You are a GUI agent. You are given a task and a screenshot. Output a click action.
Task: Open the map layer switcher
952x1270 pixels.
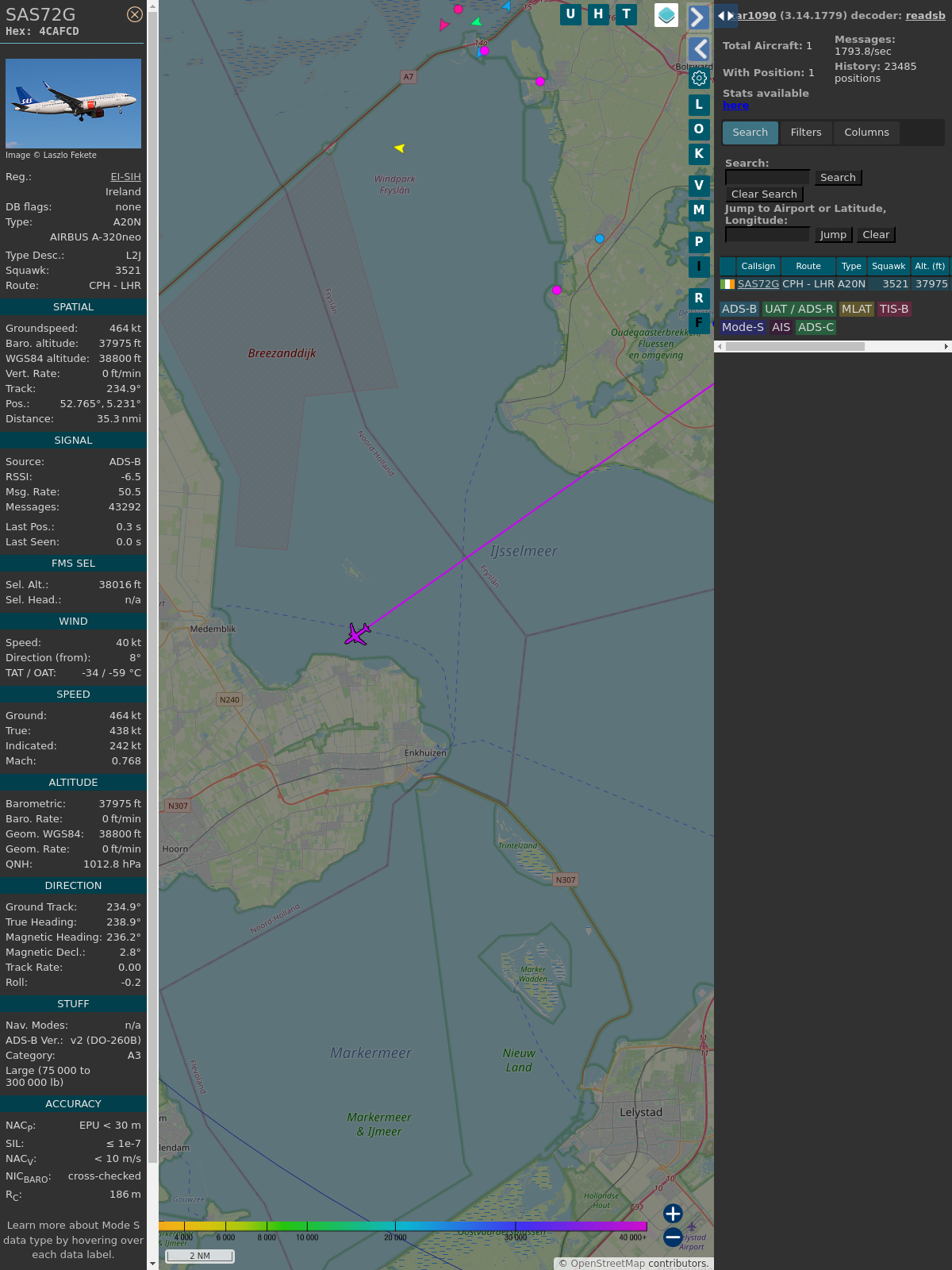pyautogui.click(x=666, y=15)
